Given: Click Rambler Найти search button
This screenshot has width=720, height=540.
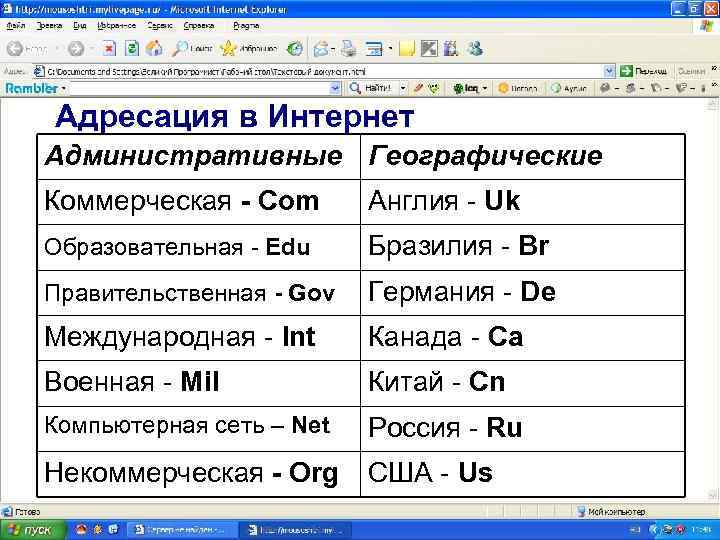Looking at the screenshot, I should [371, 88].
